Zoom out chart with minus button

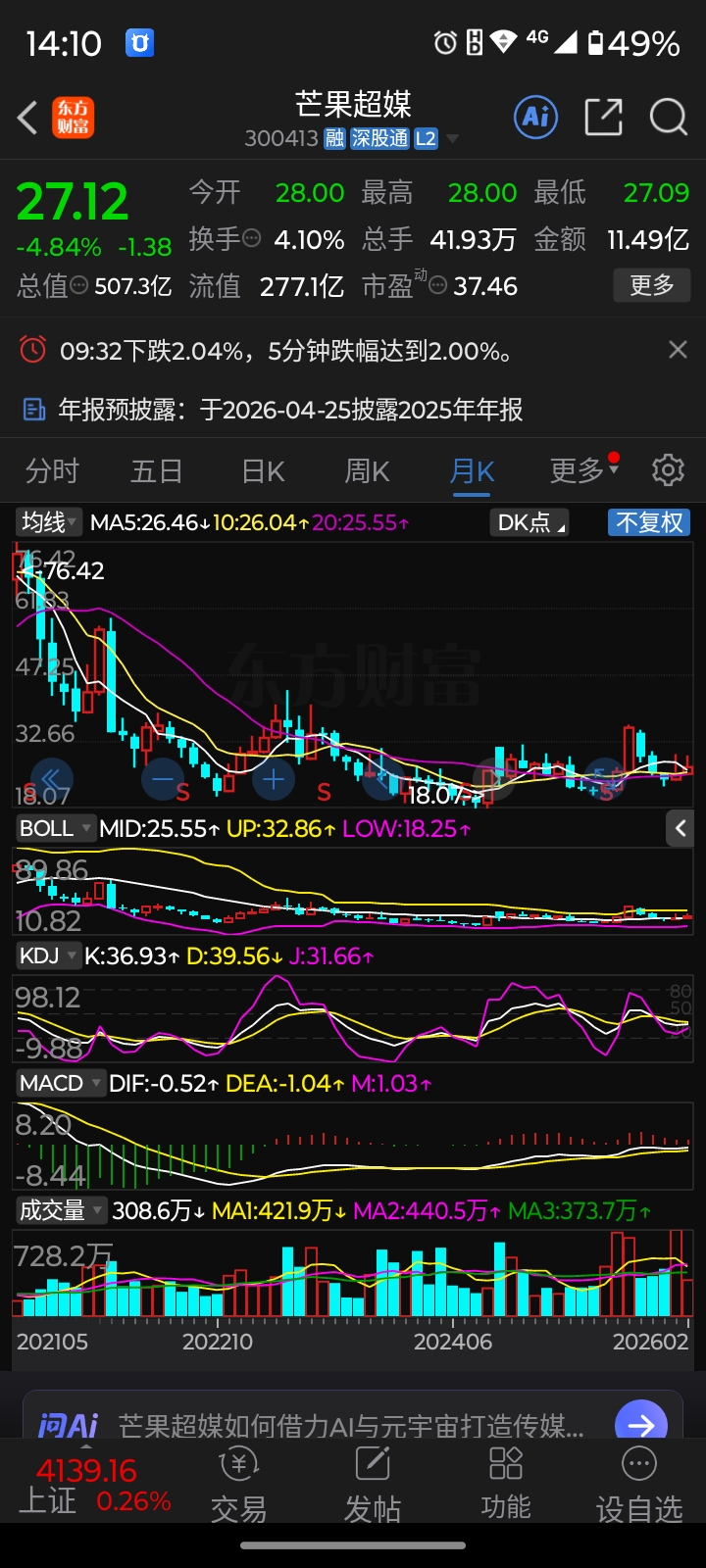162,780
